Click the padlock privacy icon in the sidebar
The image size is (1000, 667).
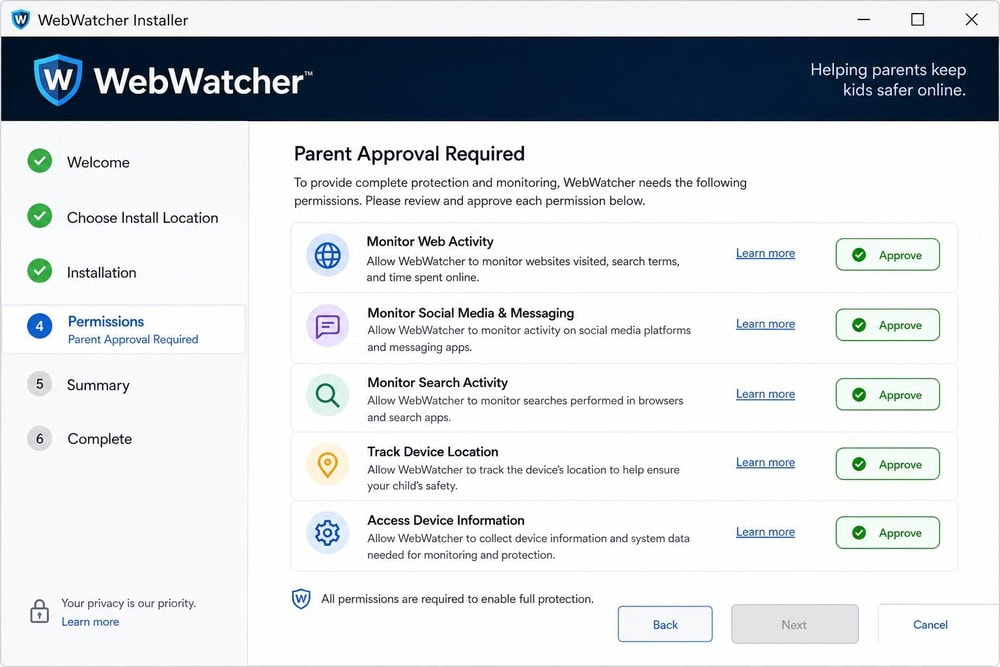(40, 611)
